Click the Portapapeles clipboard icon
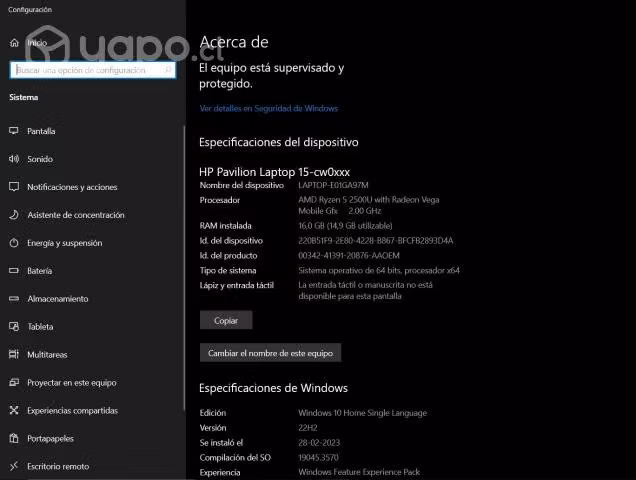This screenshot has height=480, width=636. [x=14, y=438]
